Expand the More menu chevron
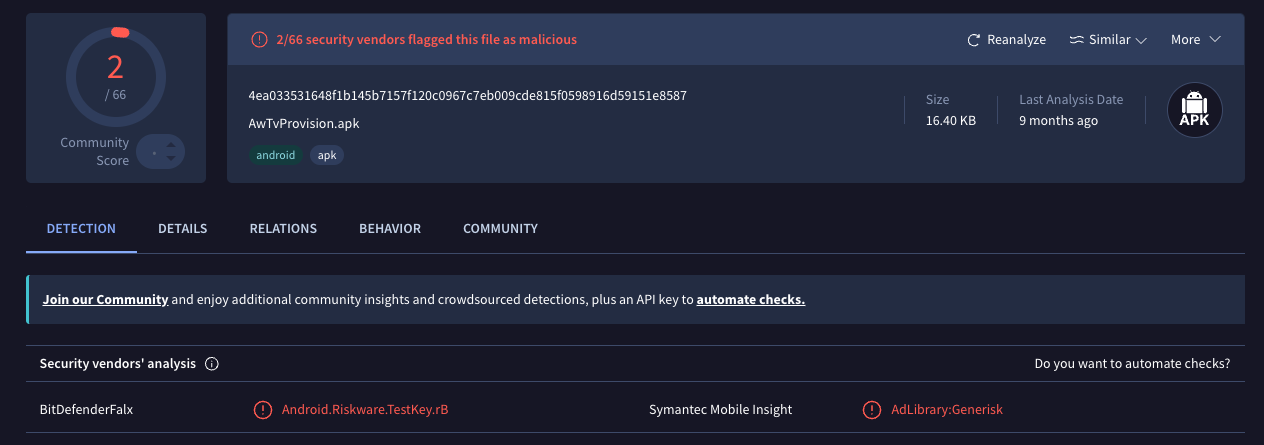The height and width of the screenshot is (445, 1264). click(x=1215, y=39)
